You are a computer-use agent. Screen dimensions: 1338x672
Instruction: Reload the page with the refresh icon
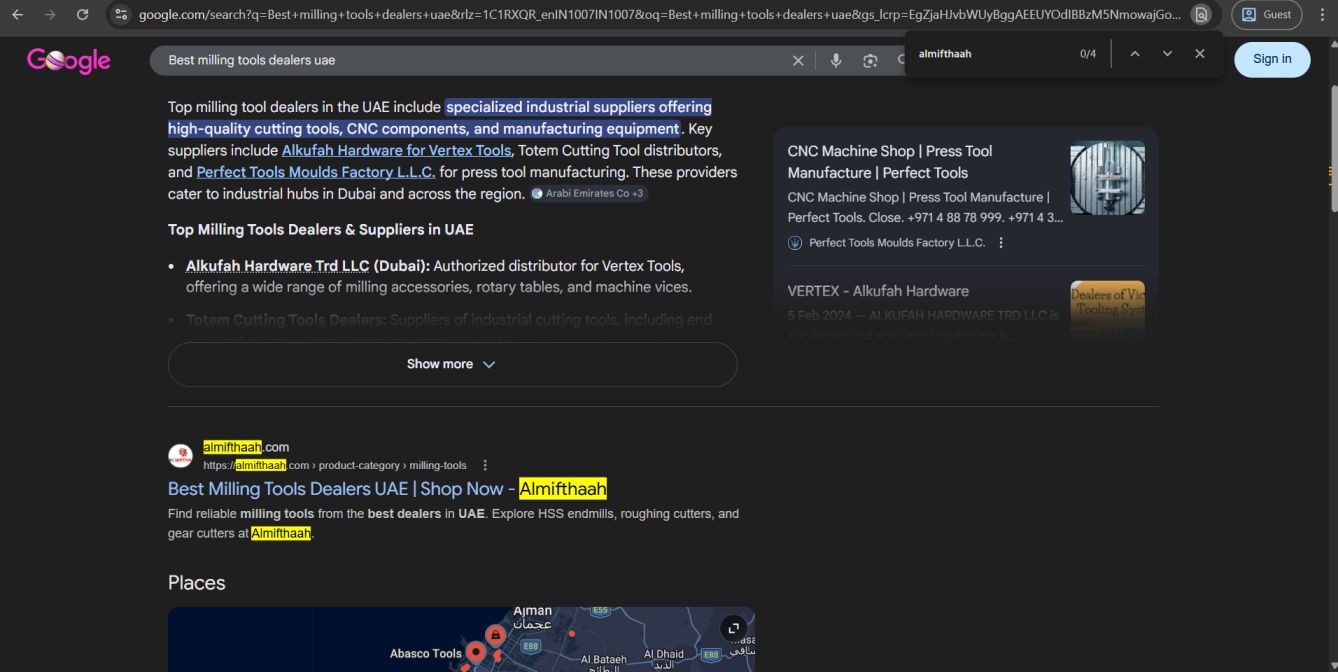pyautogui.click(x=82, y=15)
